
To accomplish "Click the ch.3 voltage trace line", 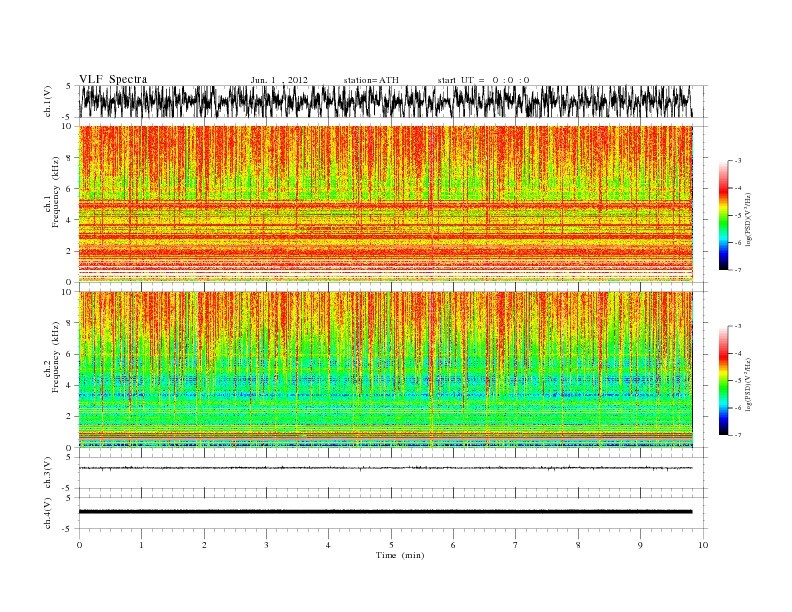I will 385,468.
